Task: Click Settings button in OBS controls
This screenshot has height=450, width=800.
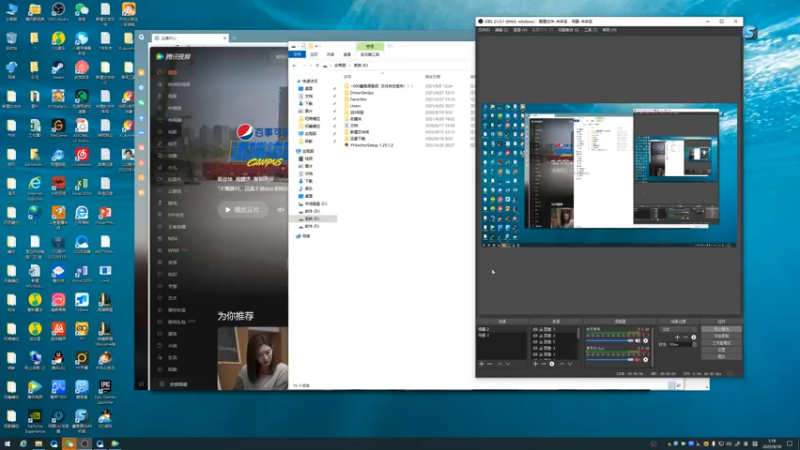Action: pos(721,350)
